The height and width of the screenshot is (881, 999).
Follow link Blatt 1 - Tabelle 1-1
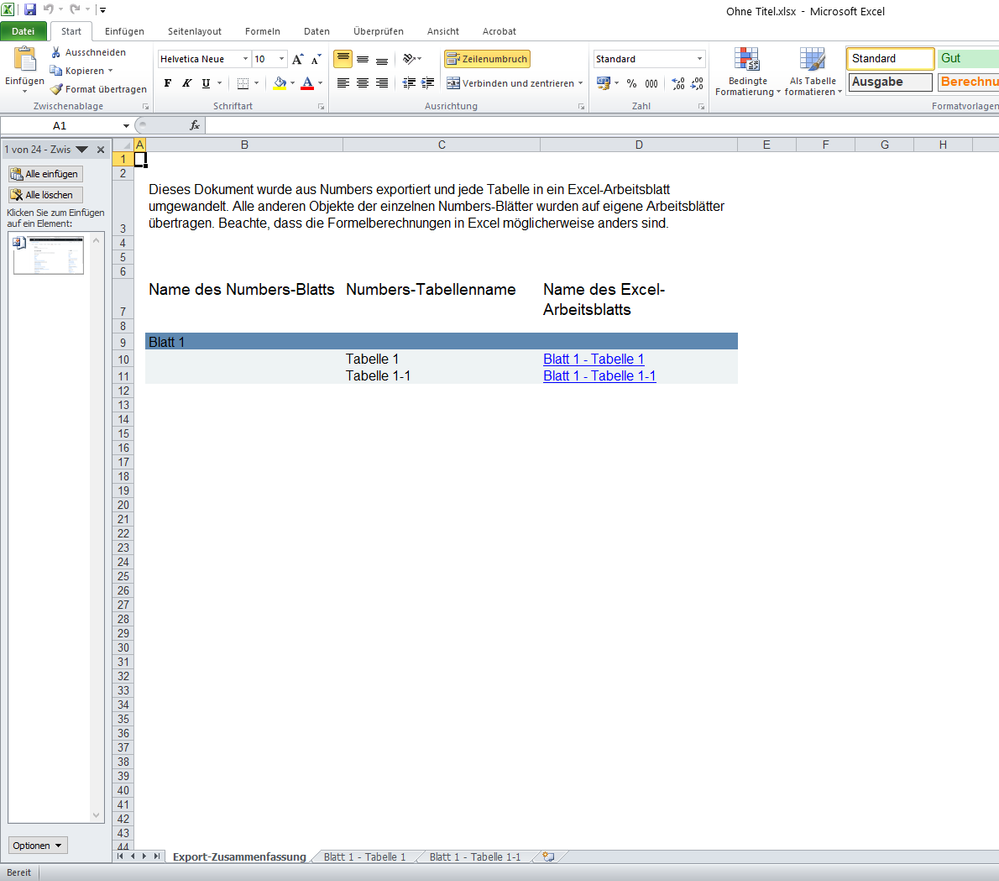(x=600, y=376)
